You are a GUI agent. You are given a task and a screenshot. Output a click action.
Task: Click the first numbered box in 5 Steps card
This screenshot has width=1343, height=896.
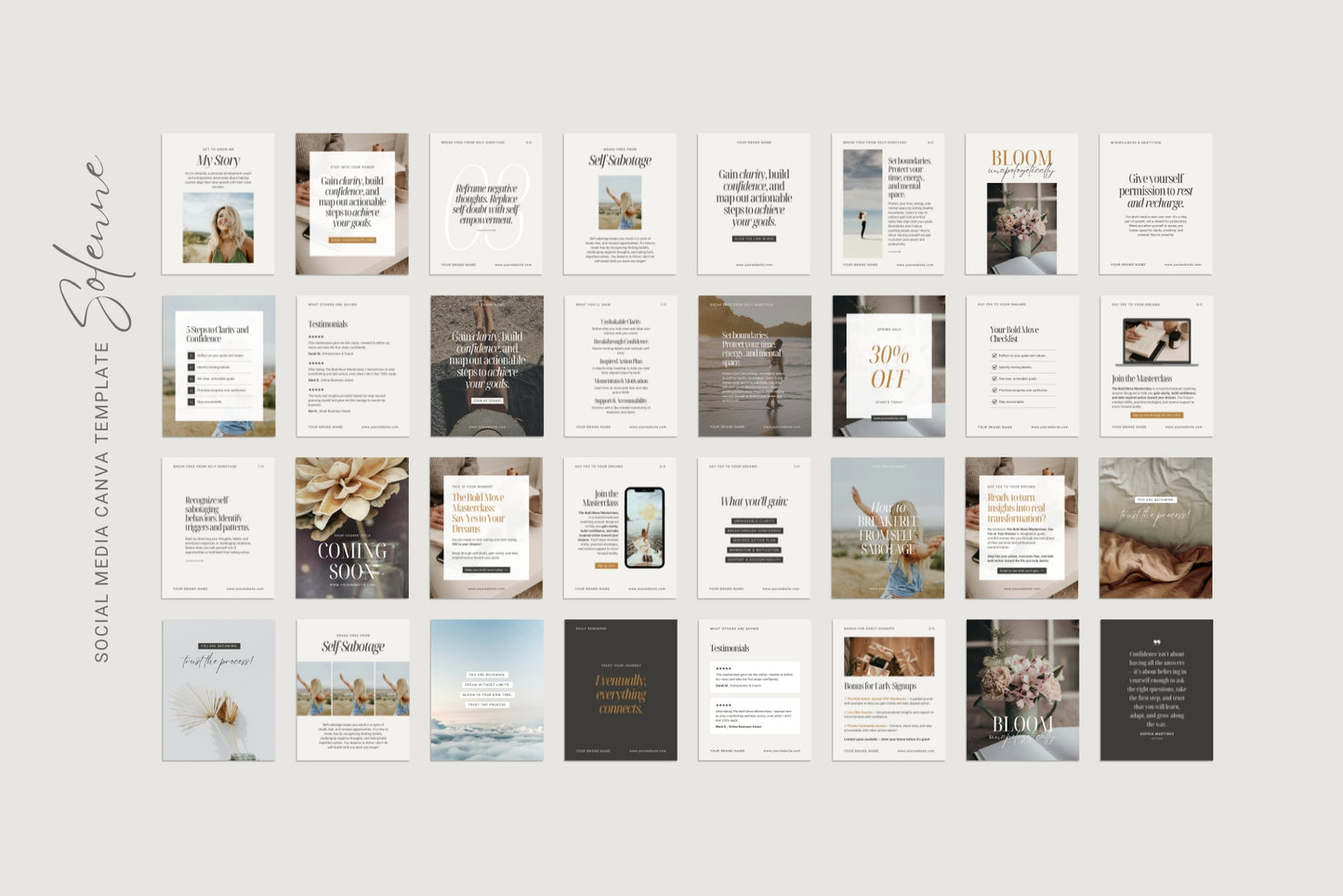pyautogui.click(x=191, y=355)
